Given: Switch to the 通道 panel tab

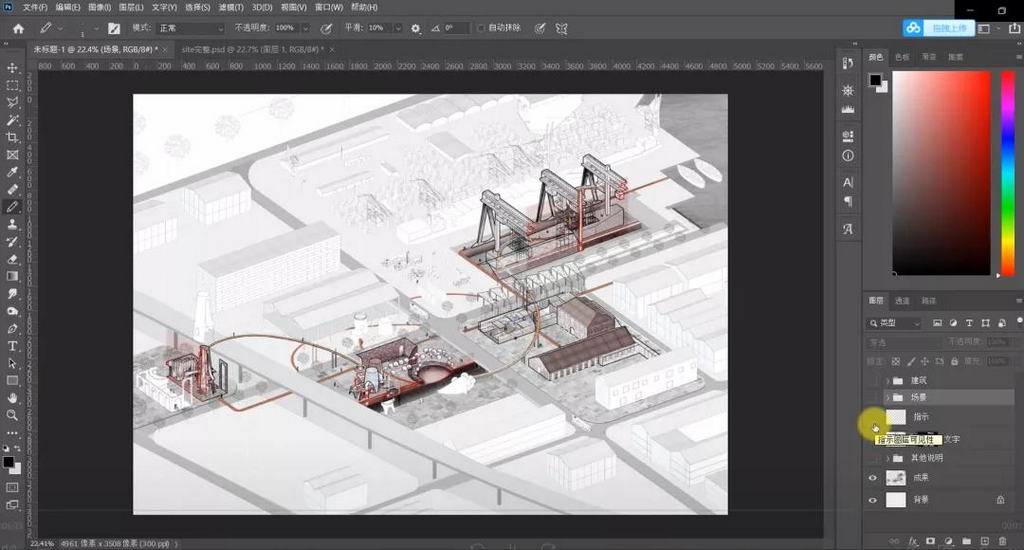Looking at the screenshot, I should click(x=902, y=301).
